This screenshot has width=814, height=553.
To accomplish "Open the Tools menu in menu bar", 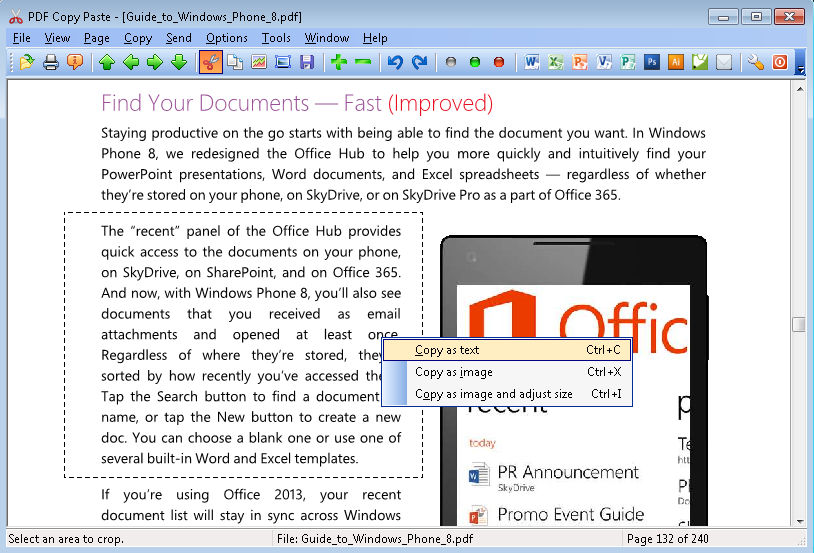I will (x=276, y=38).
